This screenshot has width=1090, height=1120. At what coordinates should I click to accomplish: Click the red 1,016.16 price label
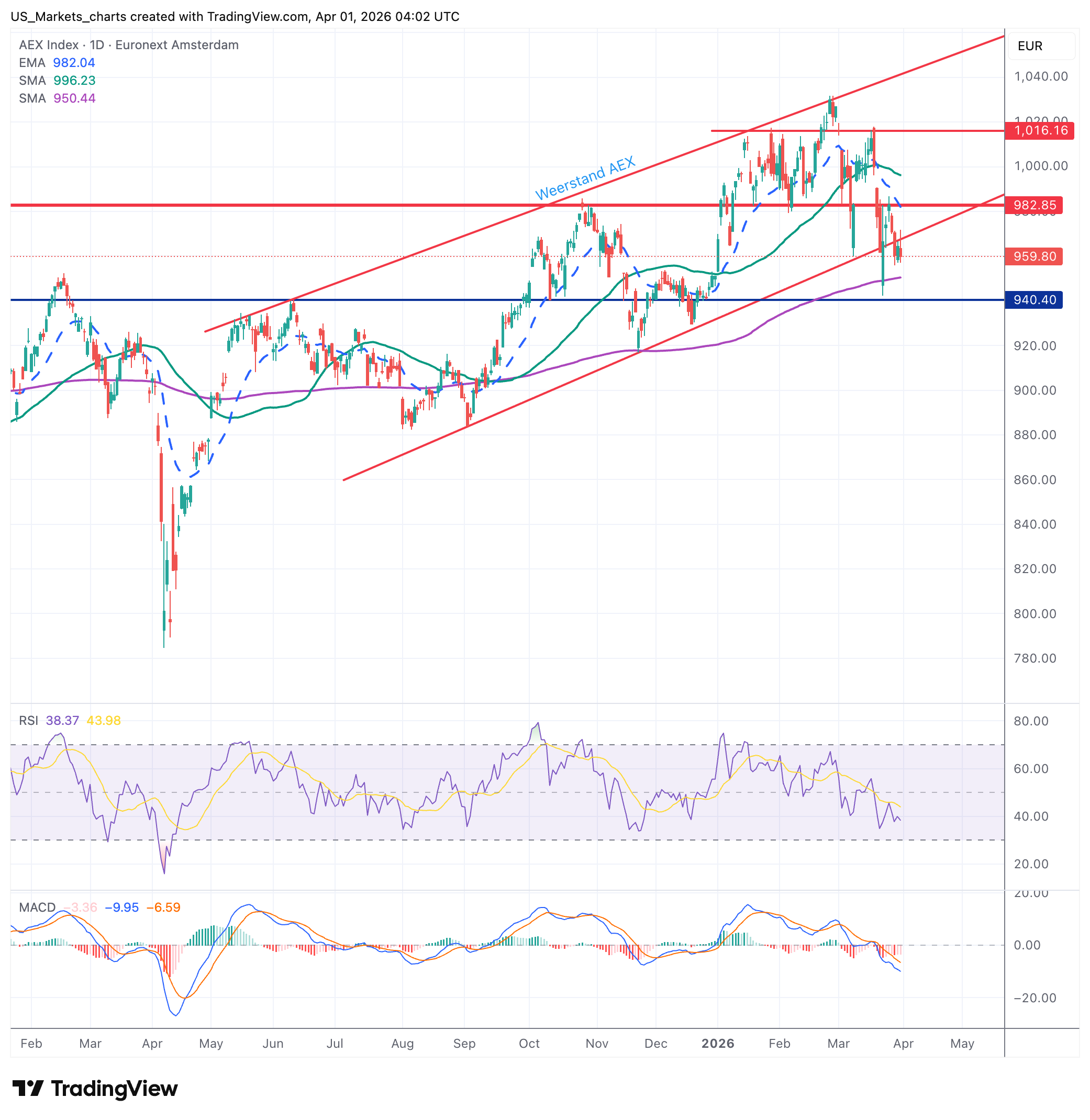pos(1040,130)
